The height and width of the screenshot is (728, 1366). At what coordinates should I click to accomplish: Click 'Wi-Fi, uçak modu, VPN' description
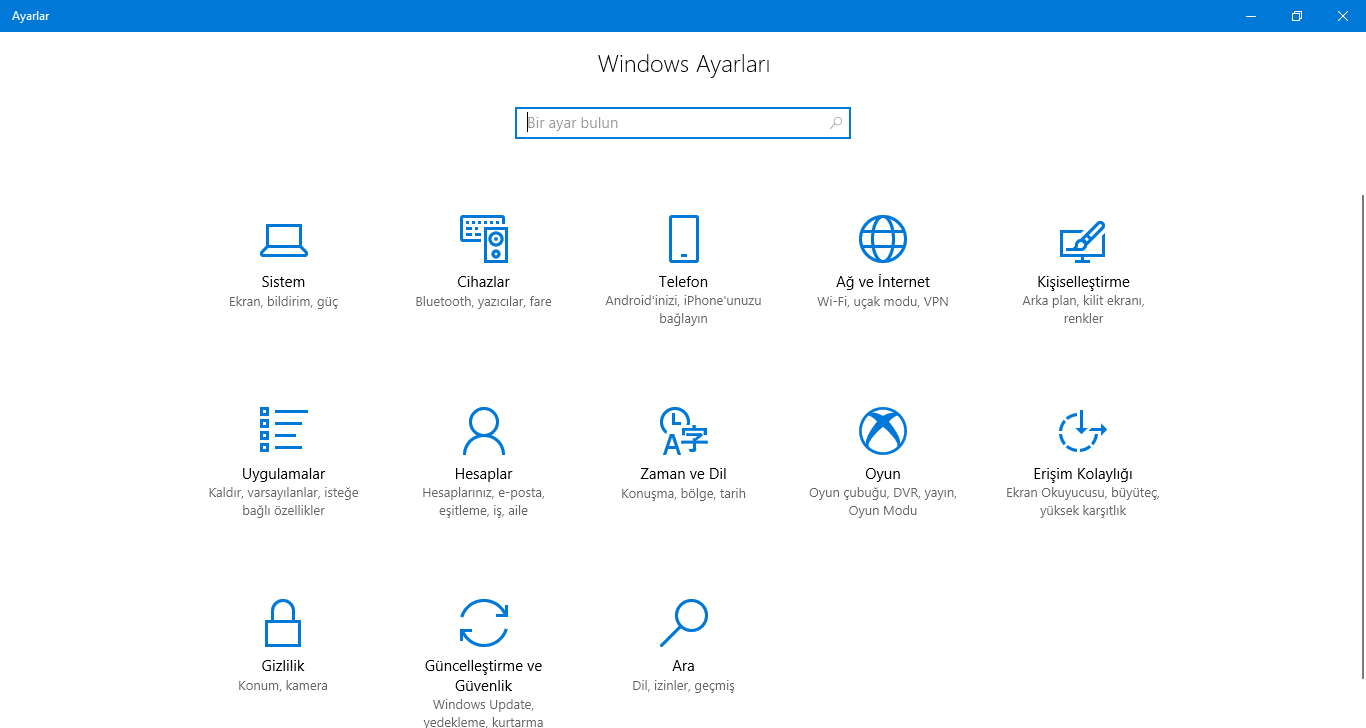point(883,302)
